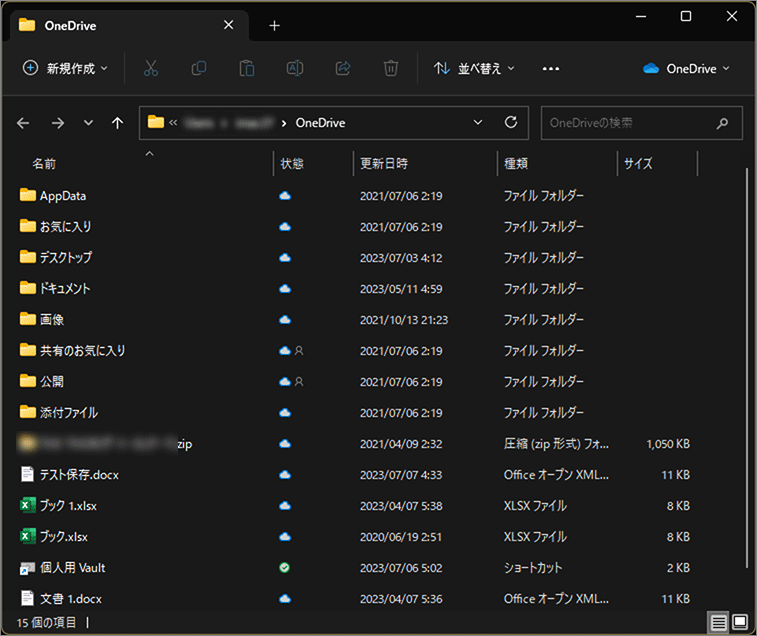Sort by the 名前 column header
The image size is (757, 636).
[44, 164]
